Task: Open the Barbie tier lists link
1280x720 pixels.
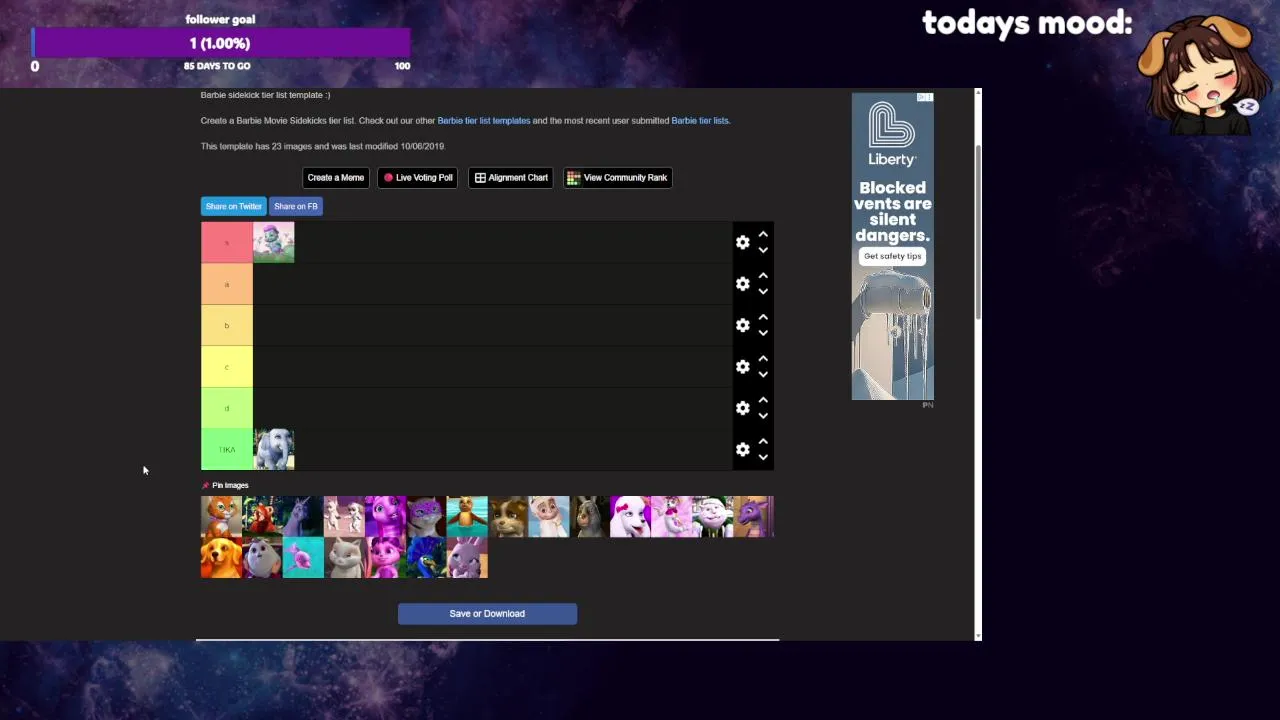Action: [700, 121]
